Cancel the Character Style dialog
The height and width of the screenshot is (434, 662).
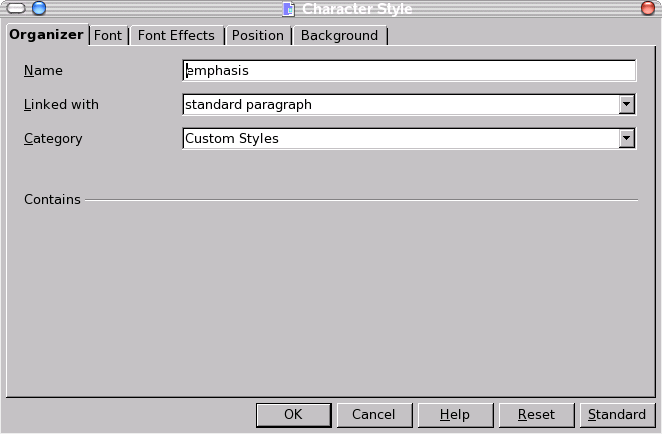[373, 415]
